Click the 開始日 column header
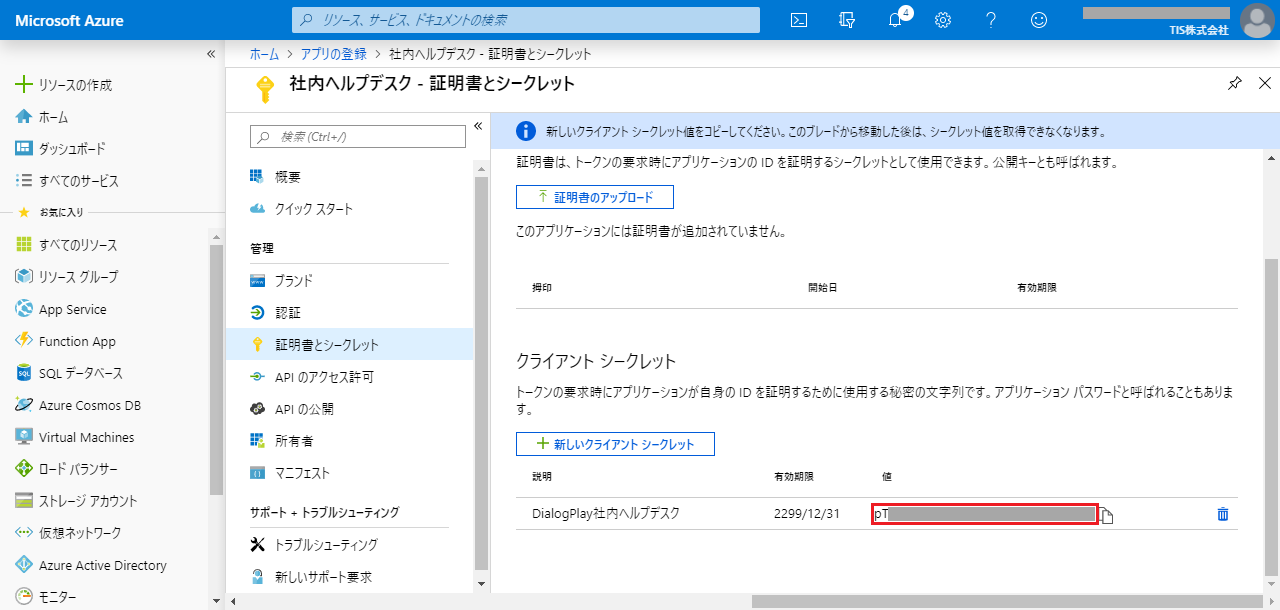Viewport: 1280px width, 610px height. pyautogui.click(x=822, y=287)
